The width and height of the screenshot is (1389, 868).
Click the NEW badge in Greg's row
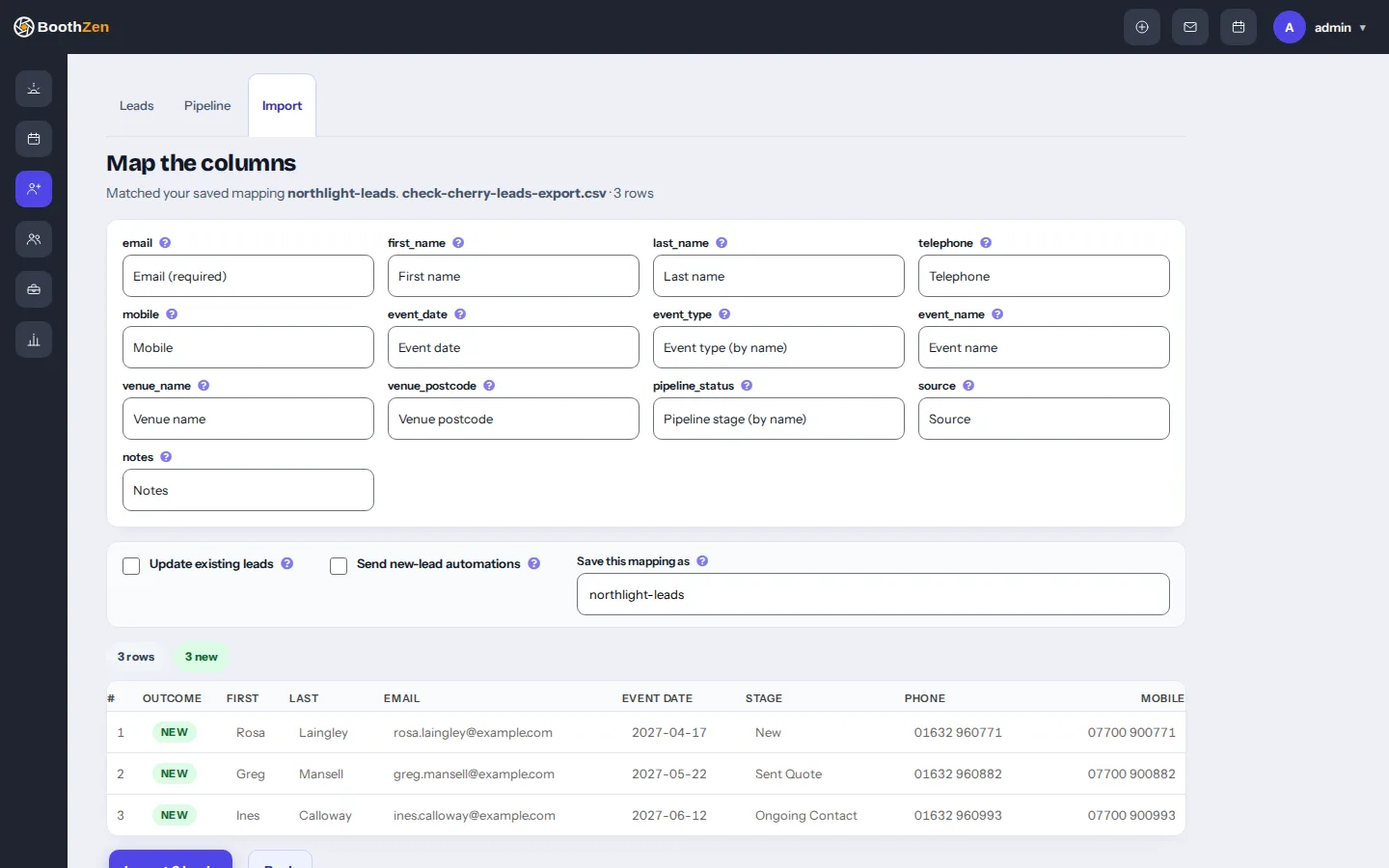tap(175, 773)
